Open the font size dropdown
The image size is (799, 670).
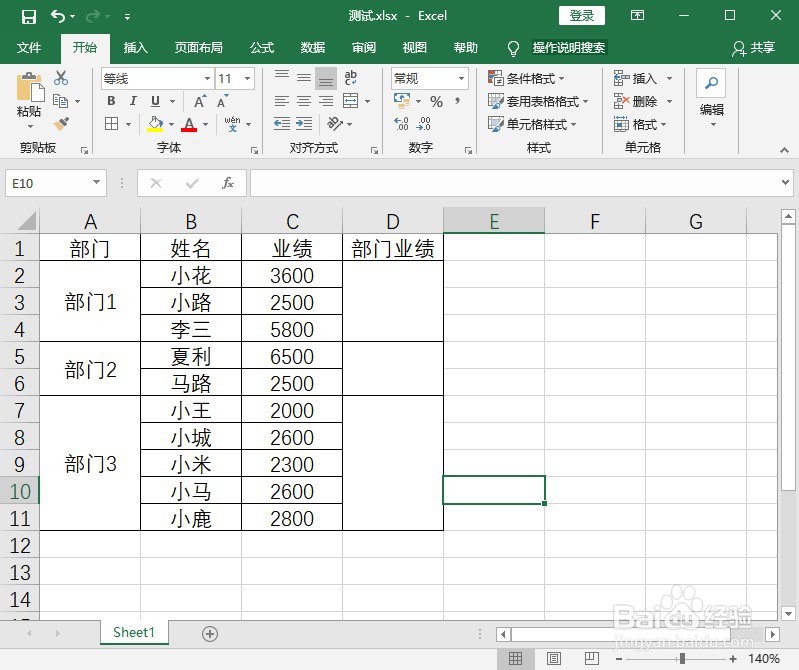pyautogui.click(x=247, y=78)
